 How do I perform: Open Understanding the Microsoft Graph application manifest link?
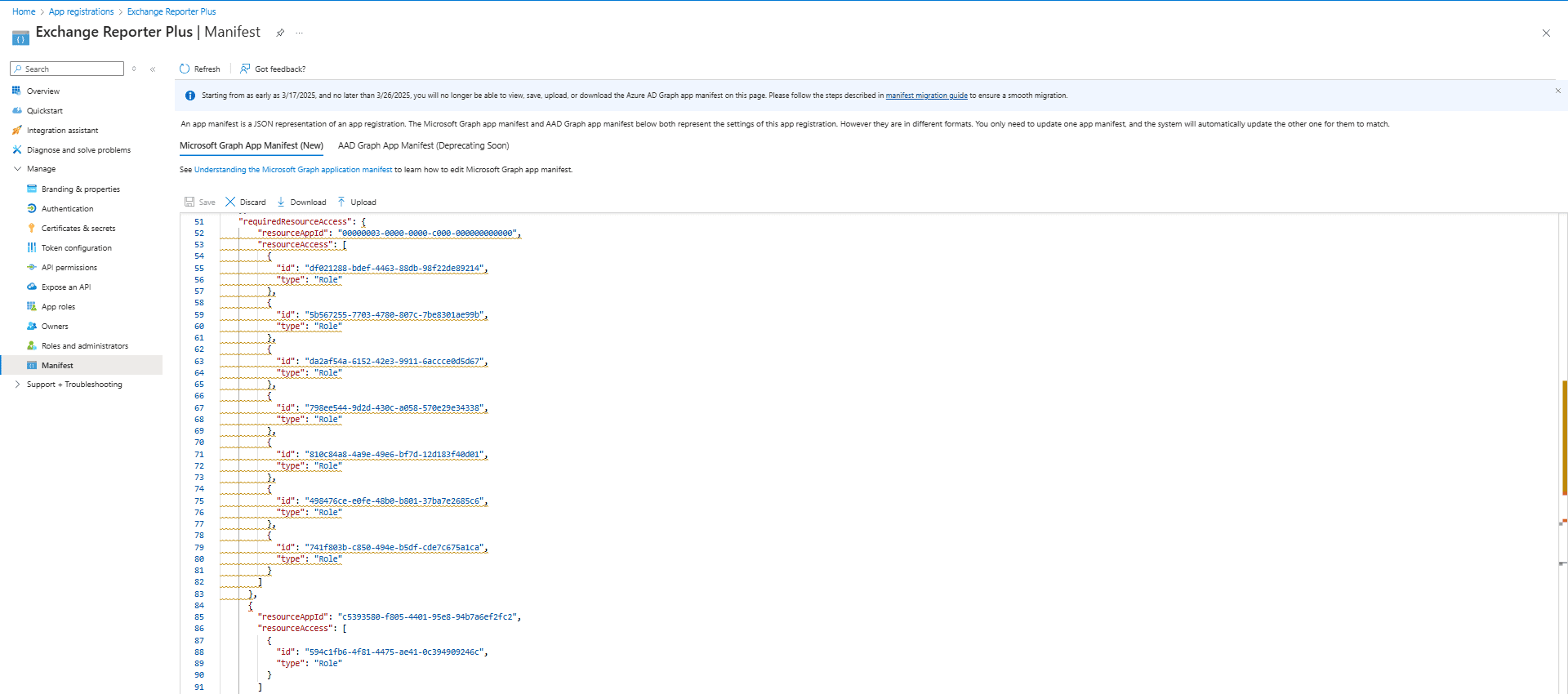coord(293,170)
